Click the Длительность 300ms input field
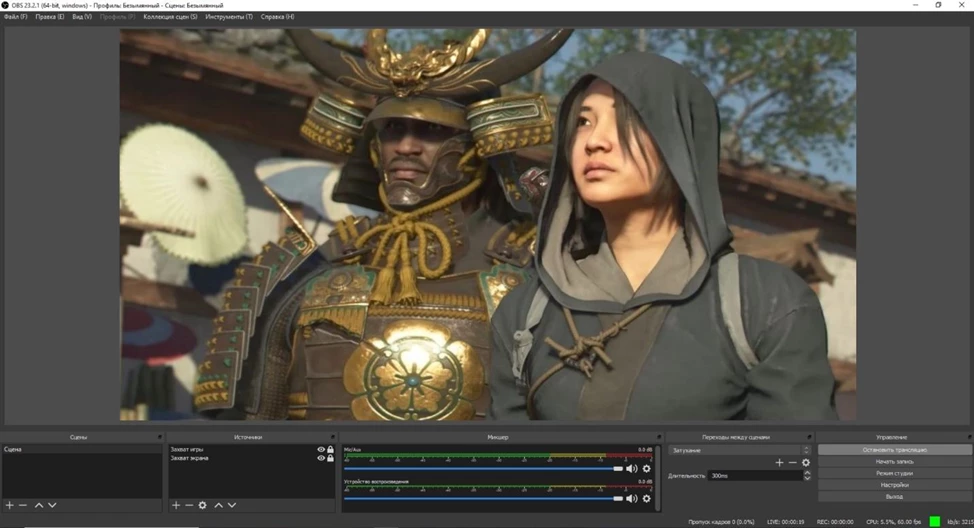This screenshot has width=974, height=528. coord(755,476)
